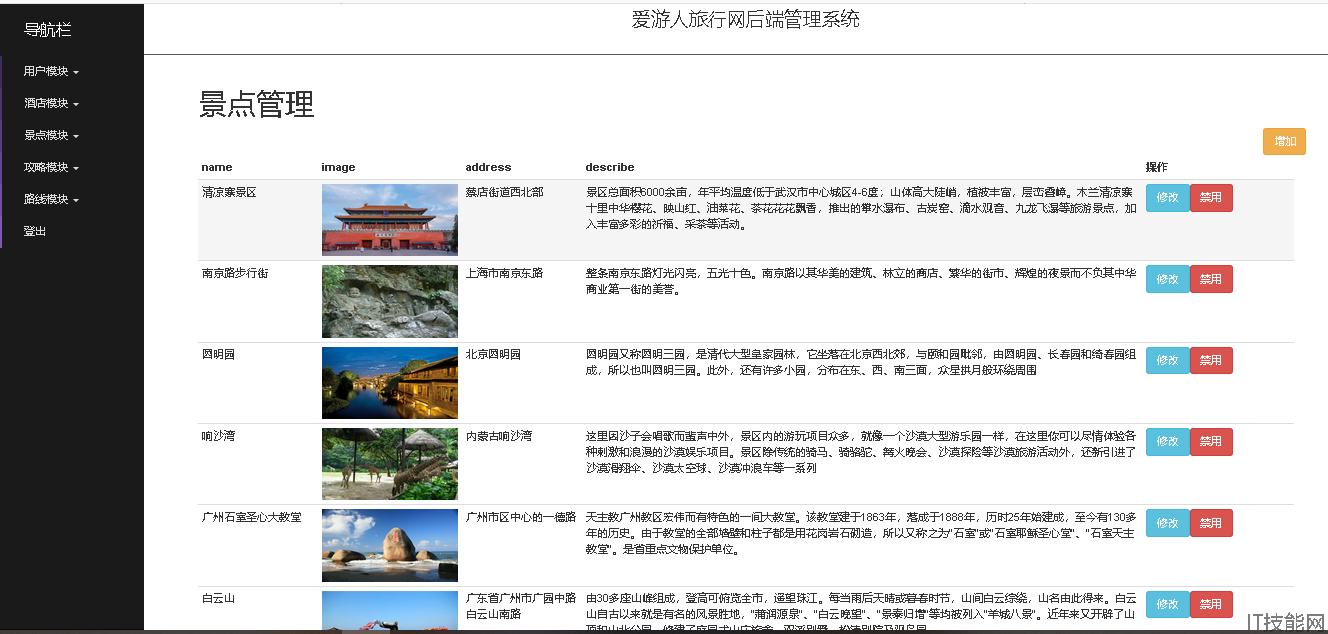Expand the 酒店模块 sidebar menu

tap(51, 104)
